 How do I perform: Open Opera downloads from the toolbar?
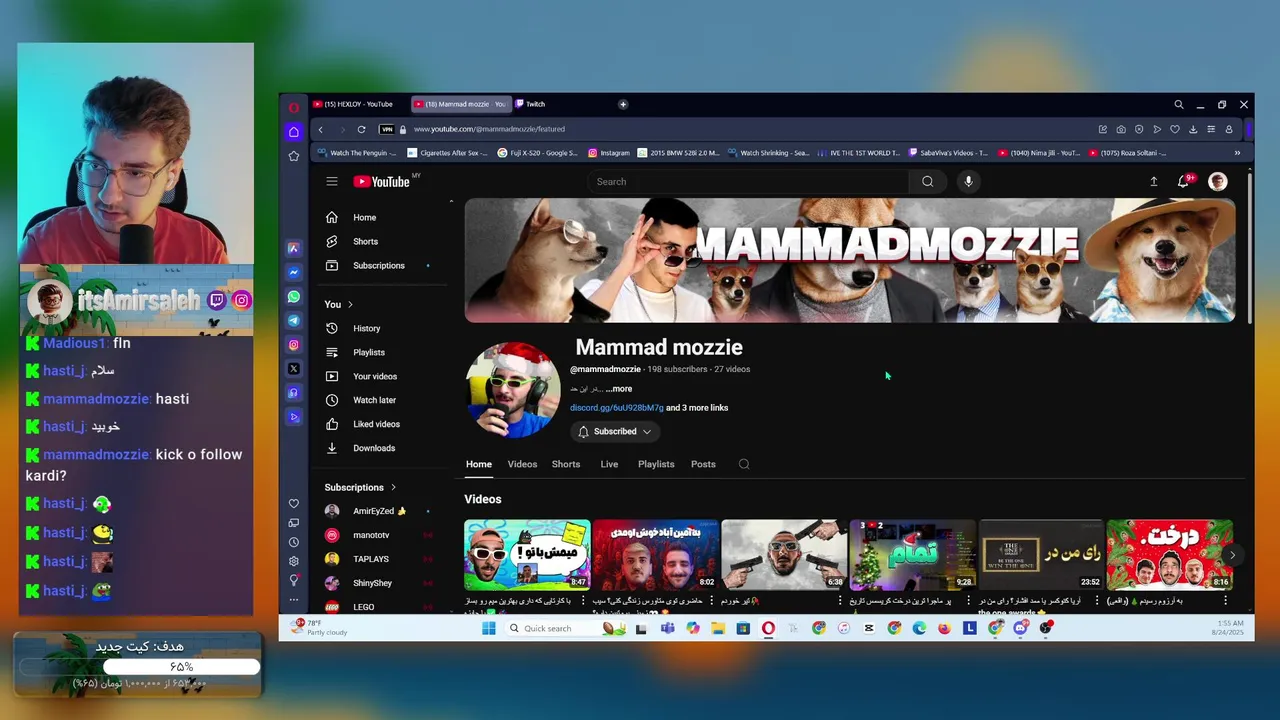pos(1193,129)
